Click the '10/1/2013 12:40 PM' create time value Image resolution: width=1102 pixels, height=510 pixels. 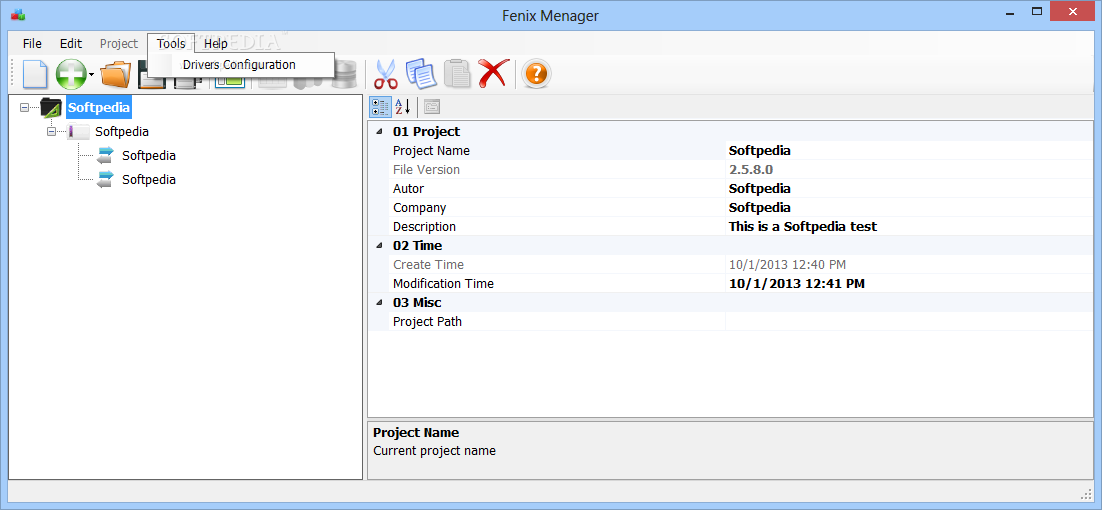tap(787, 264)
